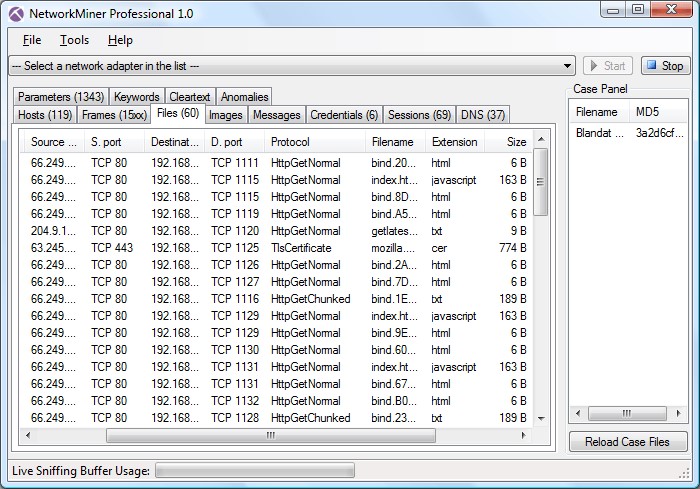This screenshot has height=489, width=700.
Task: Open the DNS (37) tab
Action: pos(484,115)
